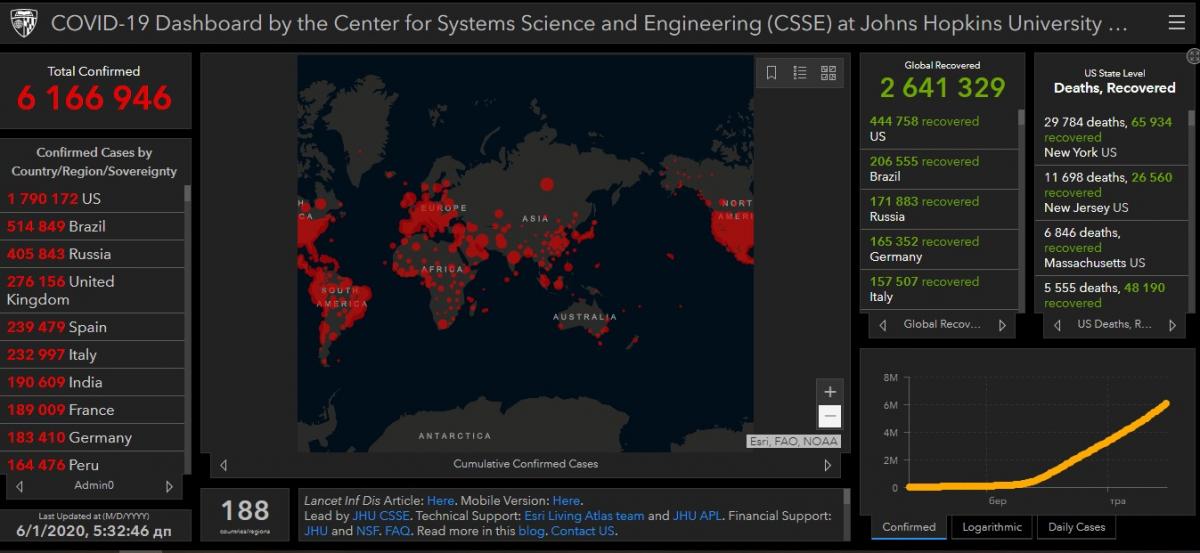Viewport: 1200px width, 553px height.
Task: Select Germany 183 410 confirmed row
Action: point(92,437)
